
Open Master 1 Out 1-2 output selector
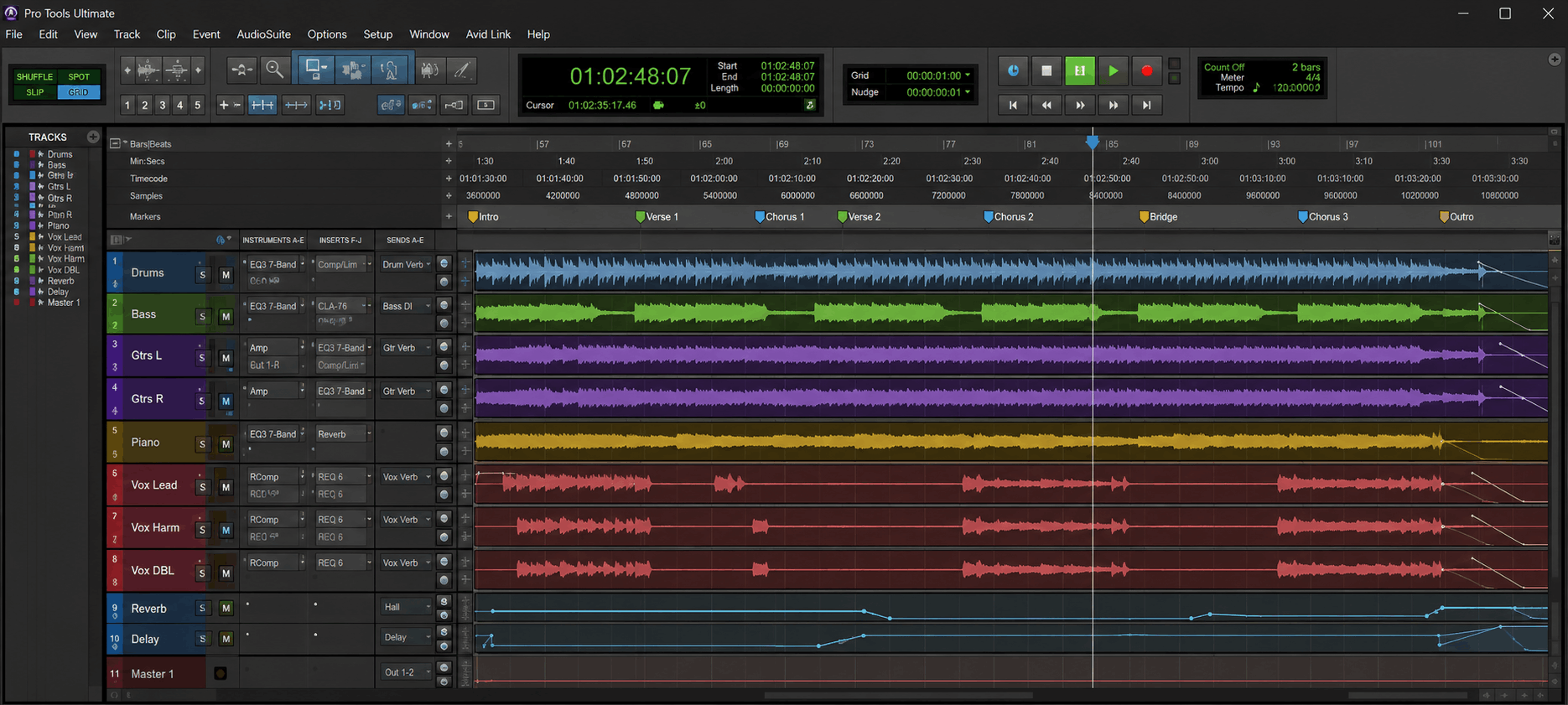coord(407,672)
